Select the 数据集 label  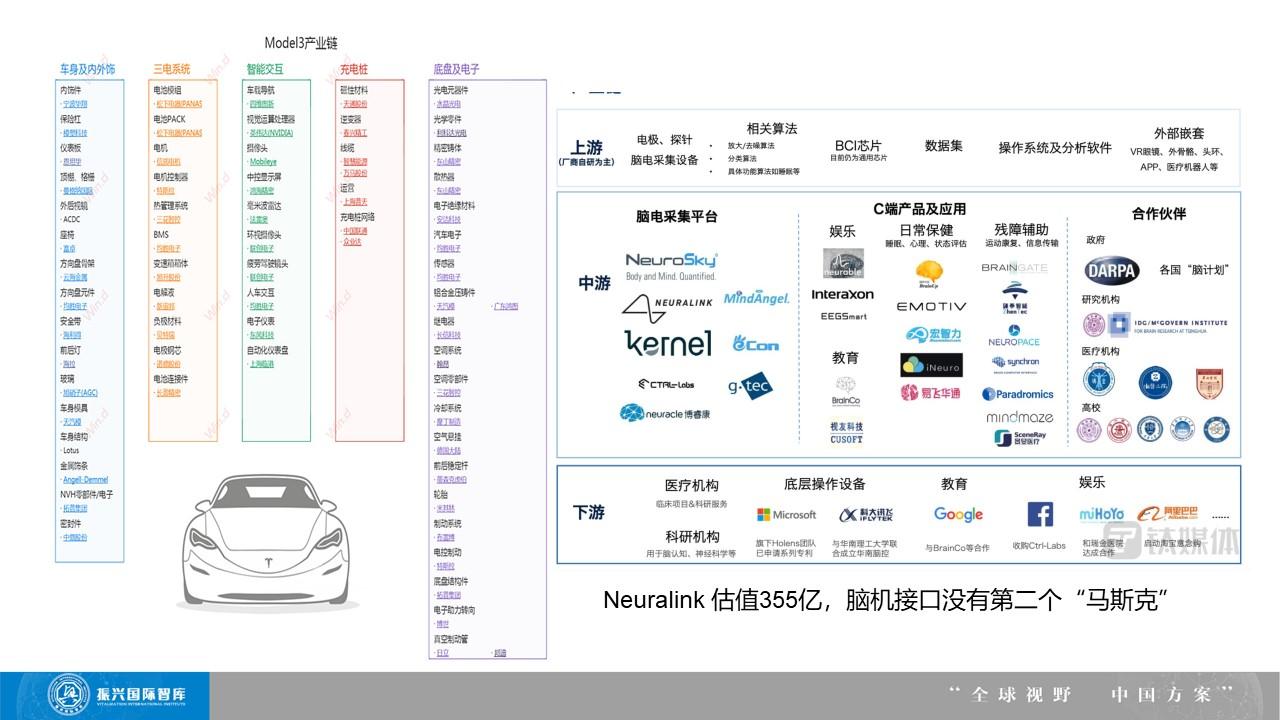[x=943, y=146]
